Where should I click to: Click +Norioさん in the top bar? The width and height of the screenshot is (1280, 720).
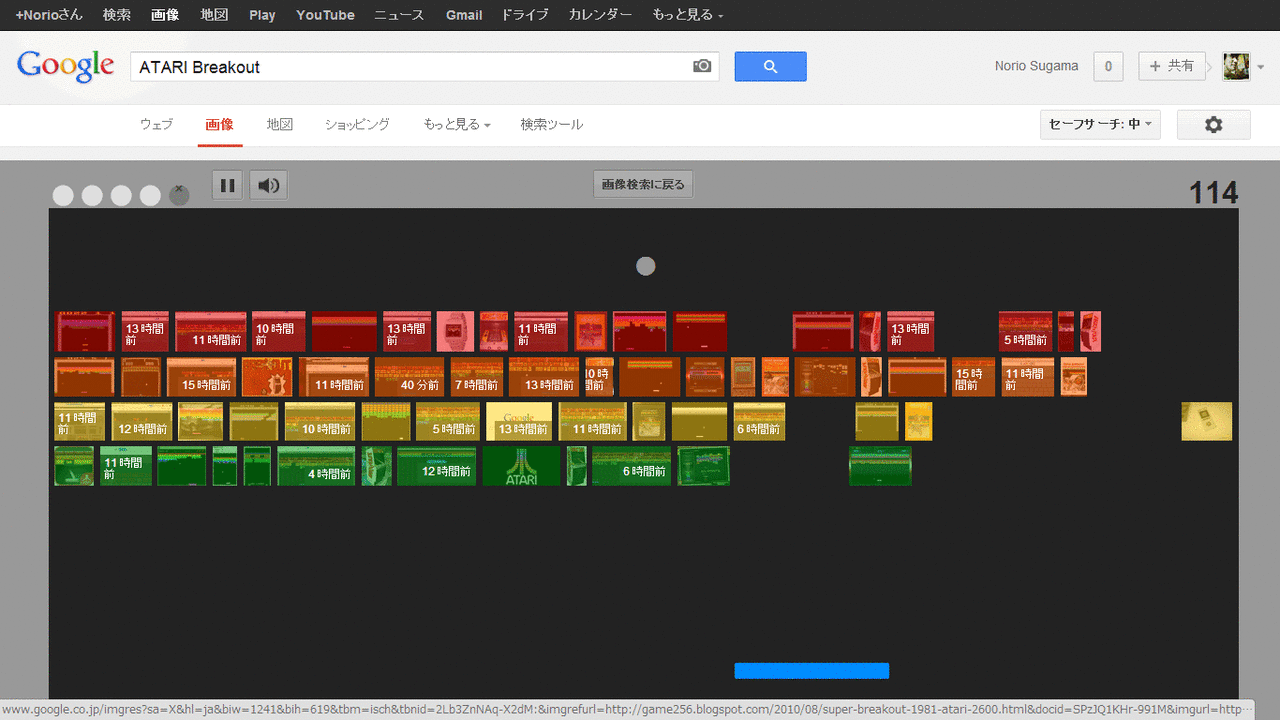pos(49,15)
